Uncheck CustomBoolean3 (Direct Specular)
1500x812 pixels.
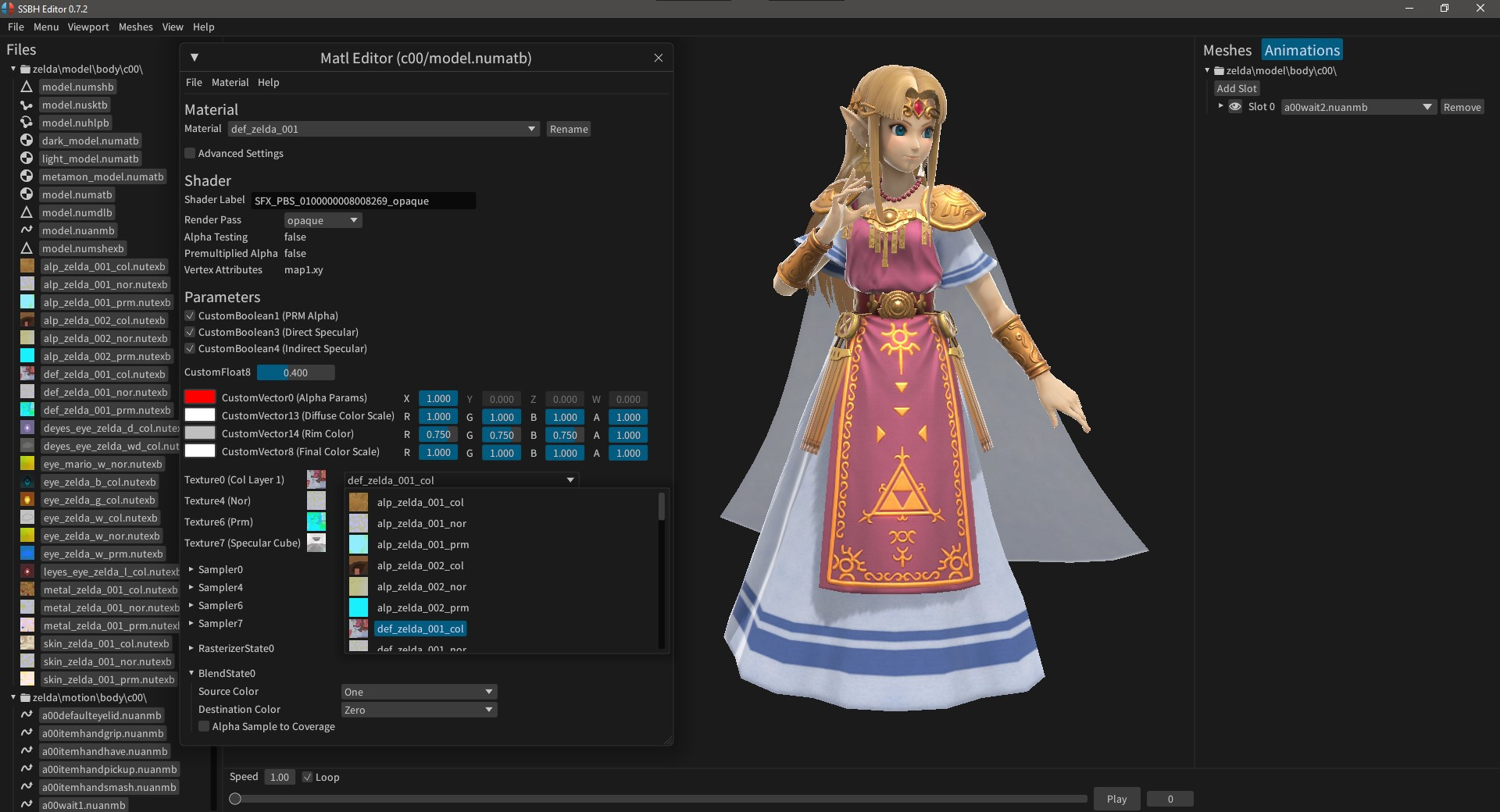[190, 332]
